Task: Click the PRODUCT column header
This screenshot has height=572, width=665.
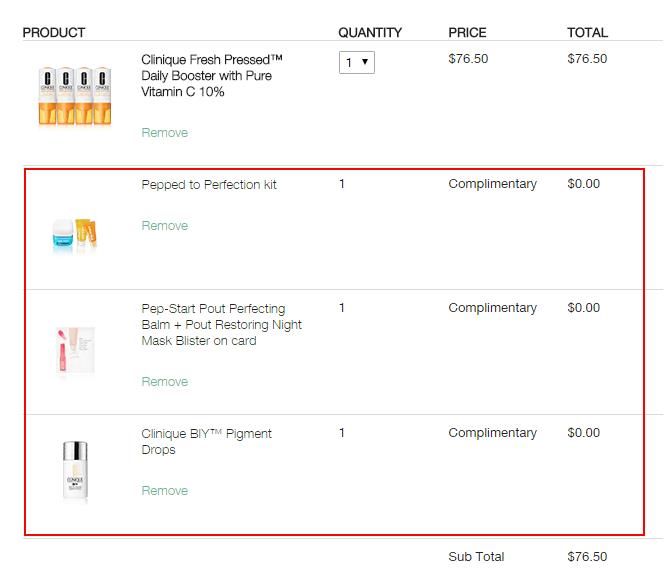Action: click(x=54, y=33)
